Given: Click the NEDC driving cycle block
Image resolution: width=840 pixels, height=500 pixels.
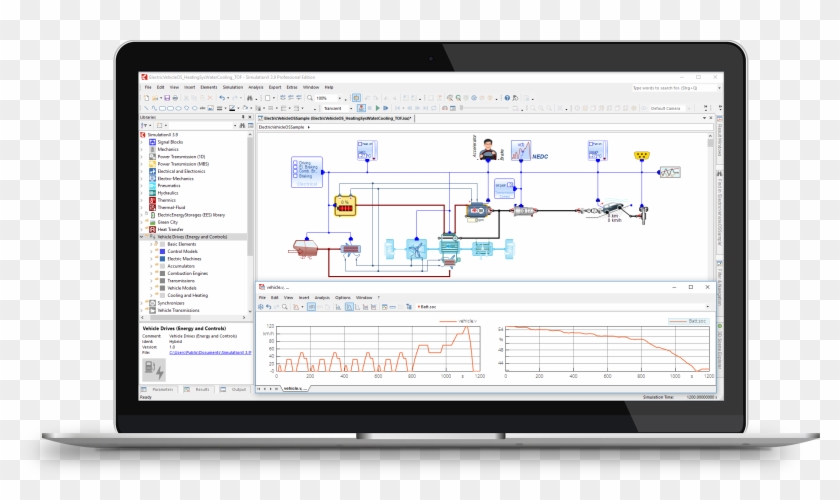Looking at the screenshot, I should pos(520,151).
